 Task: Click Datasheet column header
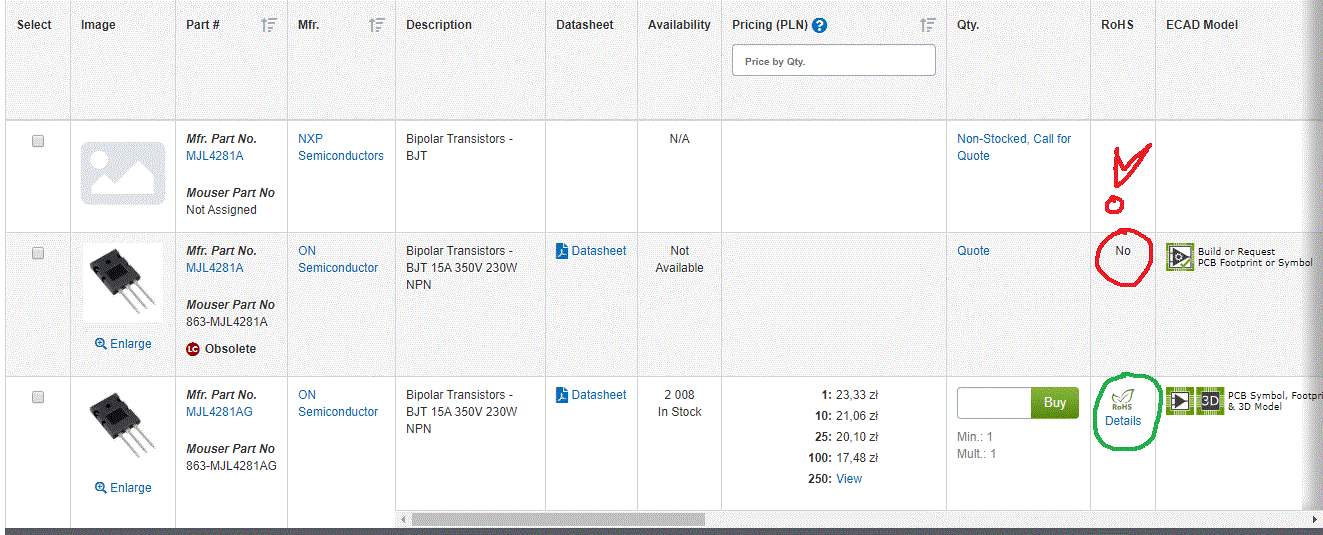coord(585,25)
